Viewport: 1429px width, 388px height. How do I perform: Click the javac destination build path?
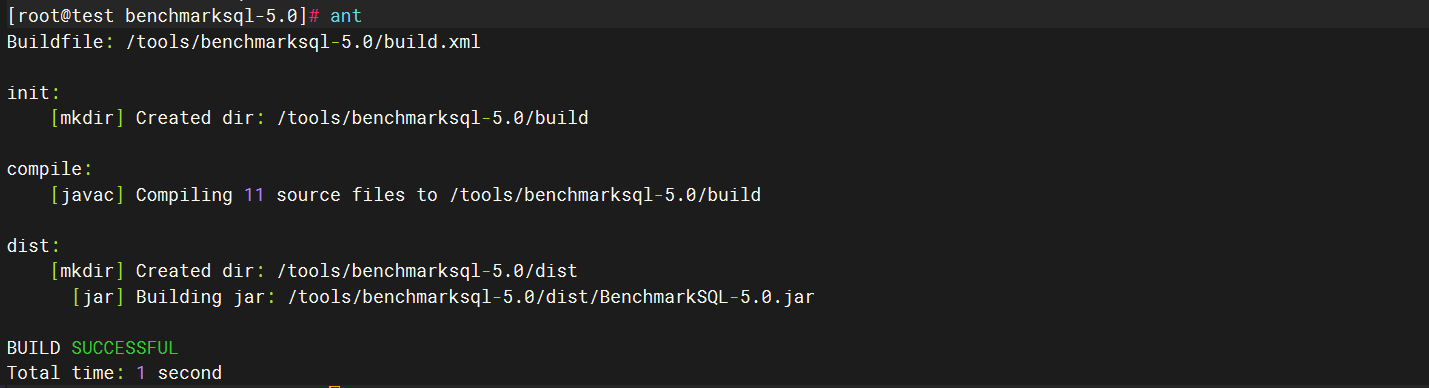click(605, 195)
